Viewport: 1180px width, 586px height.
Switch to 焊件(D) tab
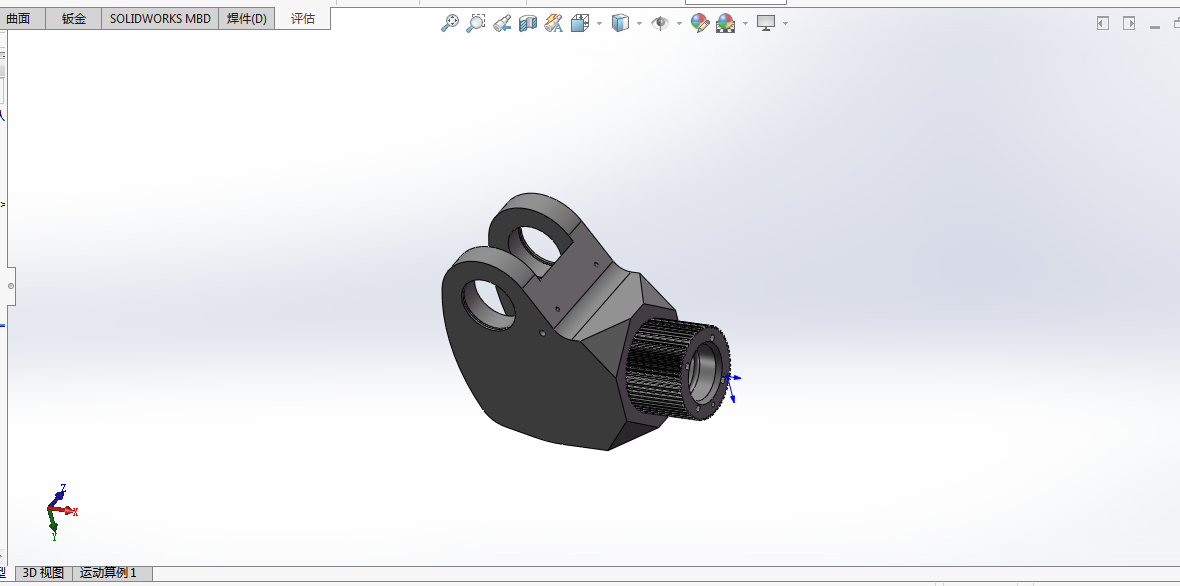click(247, 19)
